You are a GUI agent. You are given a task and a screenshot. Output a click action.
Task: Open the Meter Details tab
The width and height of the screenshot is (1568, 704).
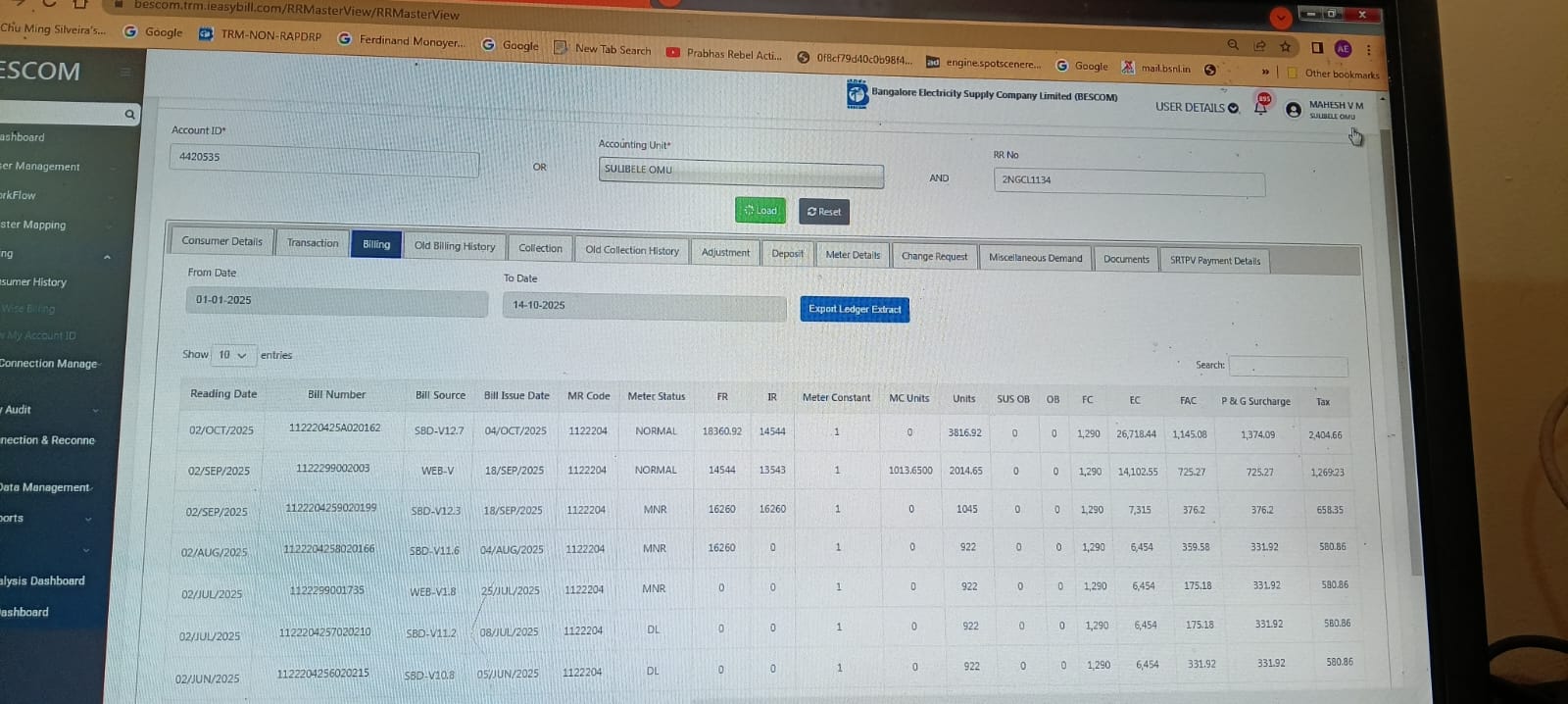(853, 255)
